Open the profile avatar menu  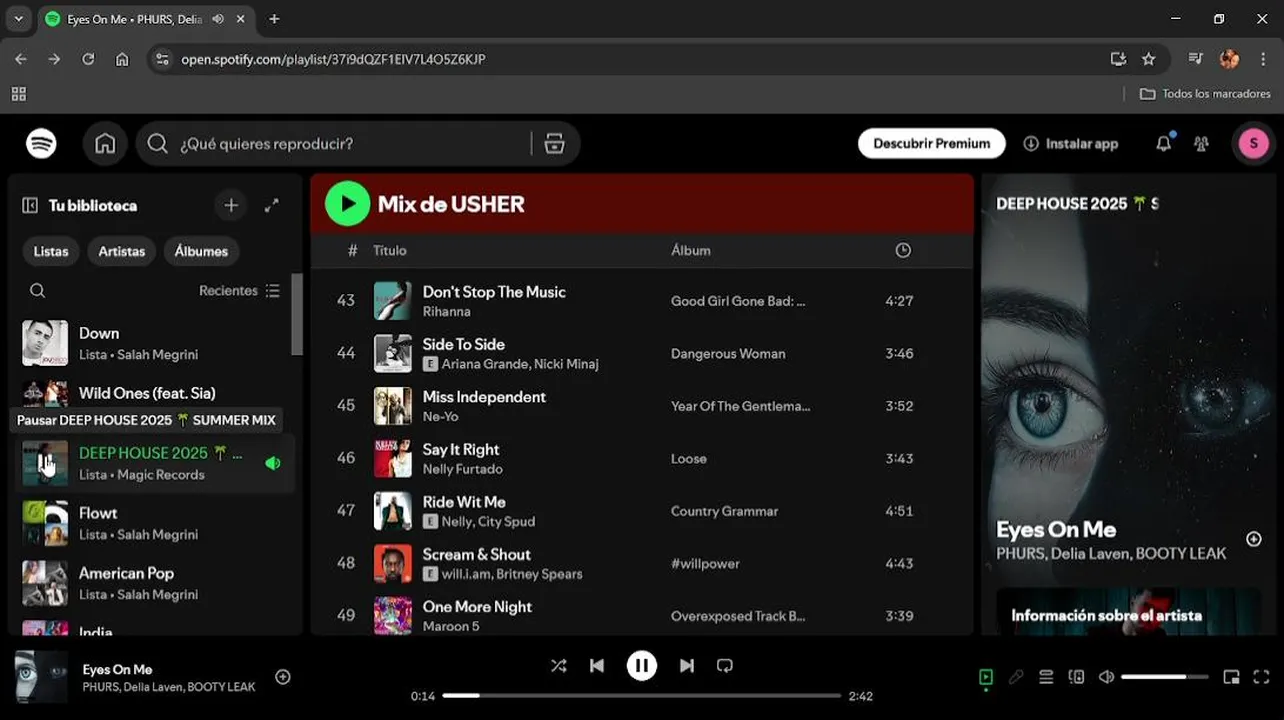tap(1254, 144)
